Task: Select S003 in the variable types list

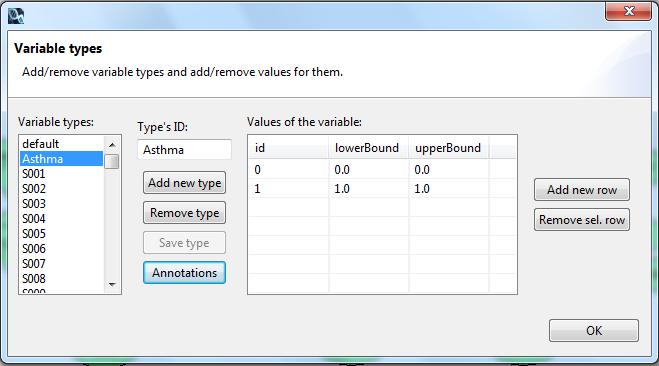Action: click(x=61, y=204)
